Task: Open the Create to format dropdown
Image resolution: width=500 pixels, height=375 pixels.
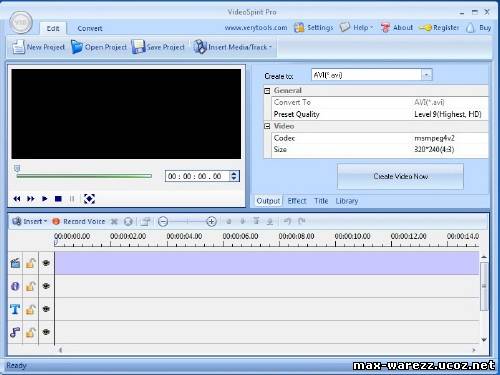Action: tap(426, 75)
